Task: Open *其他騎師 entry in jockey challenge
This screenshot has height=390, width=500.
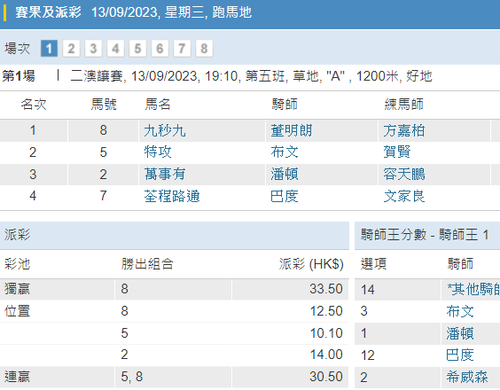Action: point(473,289)
